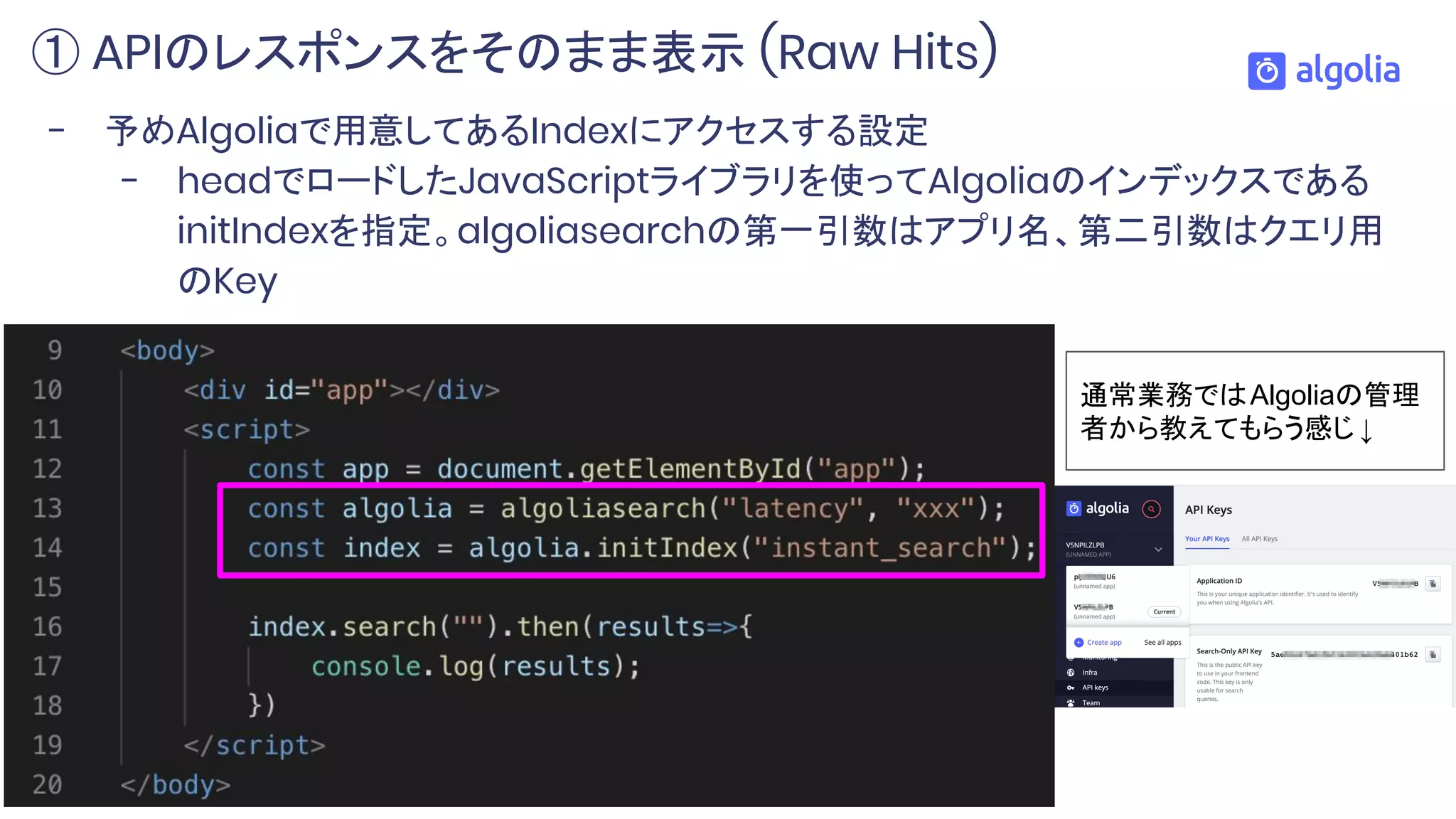1456x819 pixels.
Task: Click code line 14 with initIndex("instant_search")
Action: click(x=642, y=548)
